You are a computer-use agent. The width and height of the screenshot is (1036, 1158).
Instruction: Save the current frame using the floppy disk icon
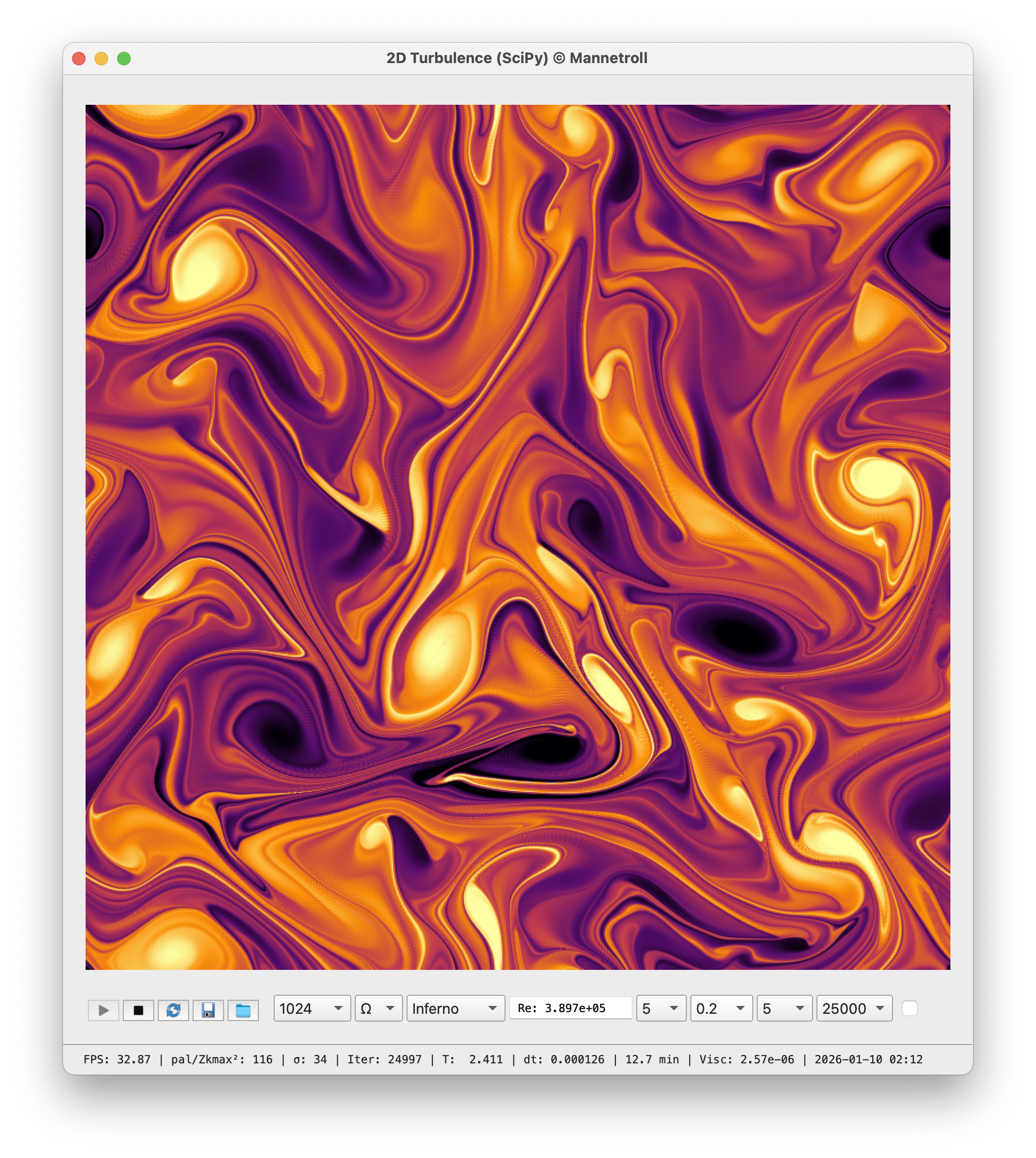pos(208,1010)
